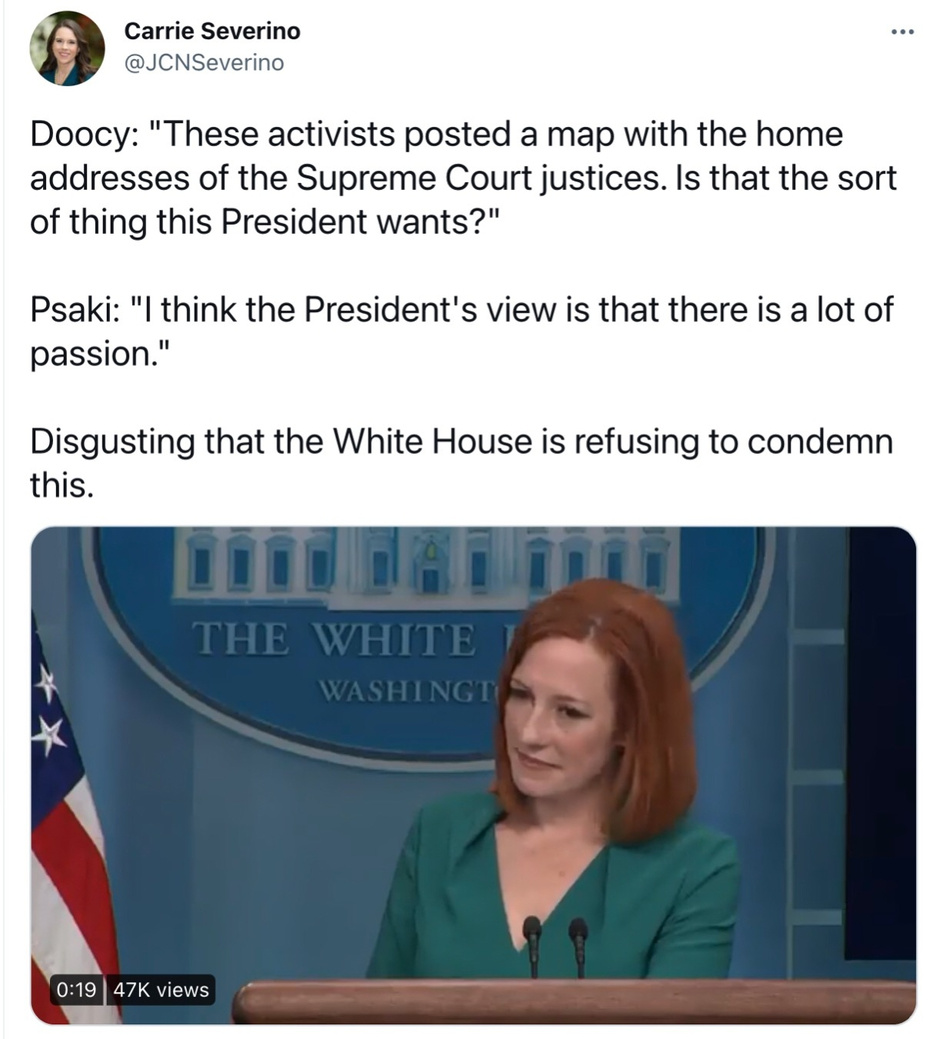Open Carrie Severino's profile avatar
Screen dimensions: 933x1039
pos(67,48)
